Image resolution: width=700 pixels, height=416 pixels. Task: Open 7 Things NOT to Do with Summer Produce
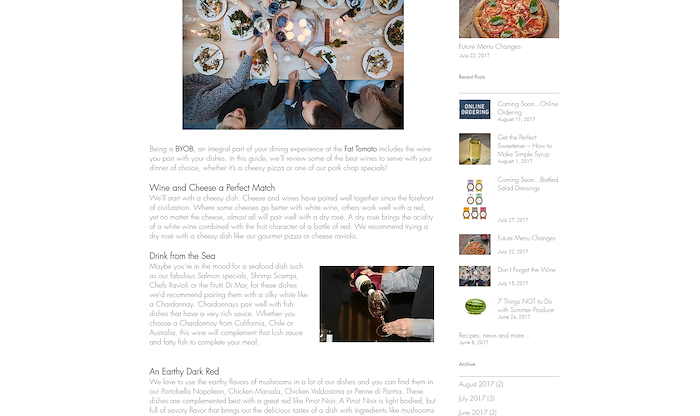point(525,305)
